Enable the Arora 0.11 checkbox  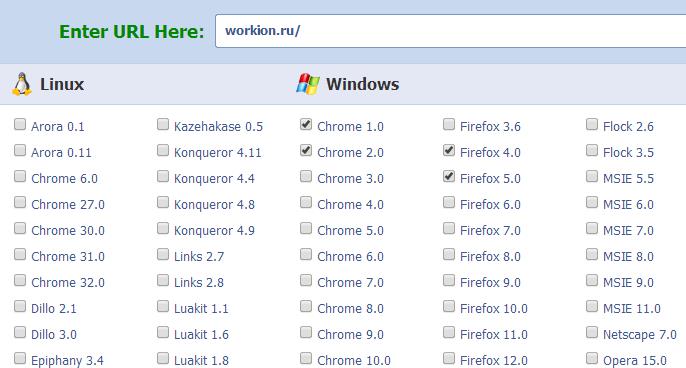20,151
